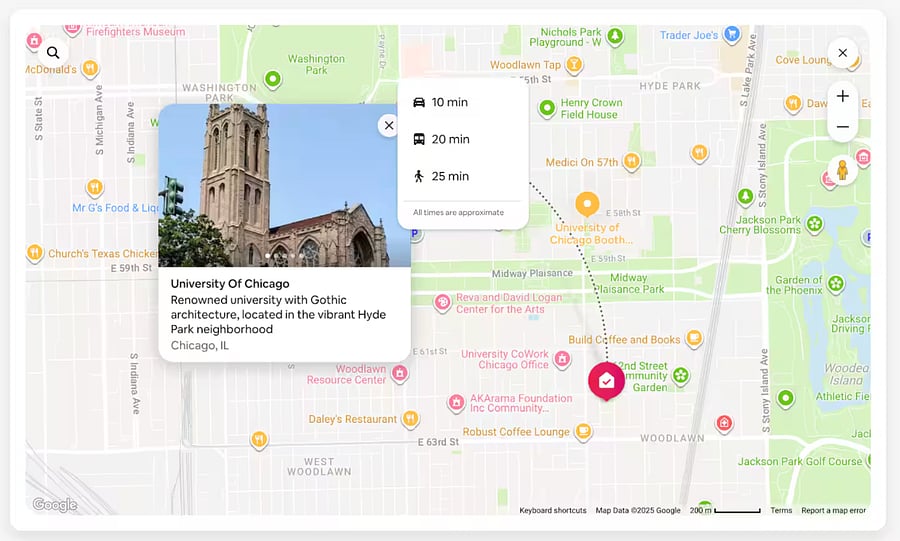Close the University Of Chicago info card
The image size is (900, 541).
tap(389, 125)
